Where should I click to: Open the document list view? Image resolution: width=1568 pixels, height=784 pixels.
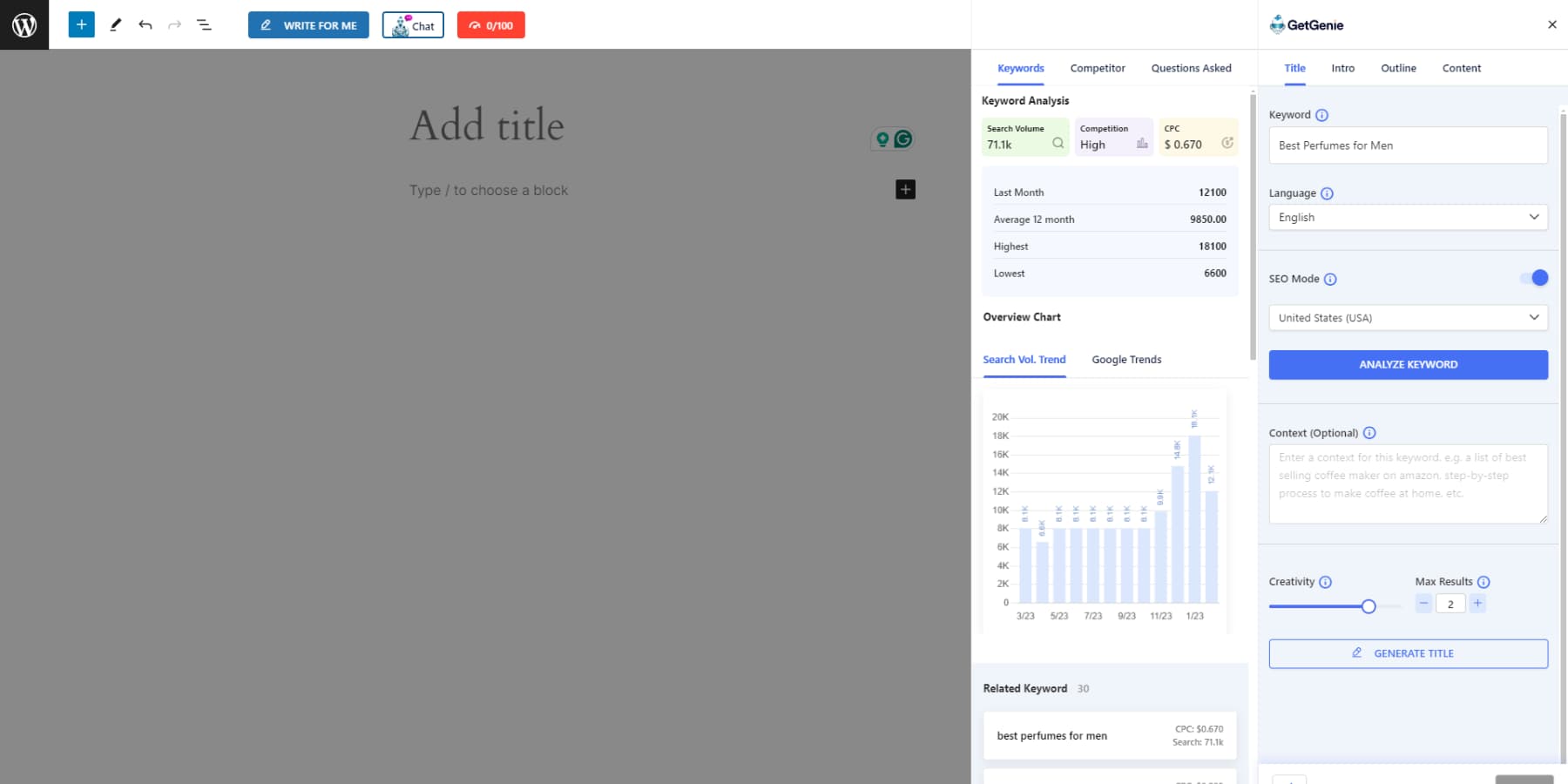tap(205, 24)
